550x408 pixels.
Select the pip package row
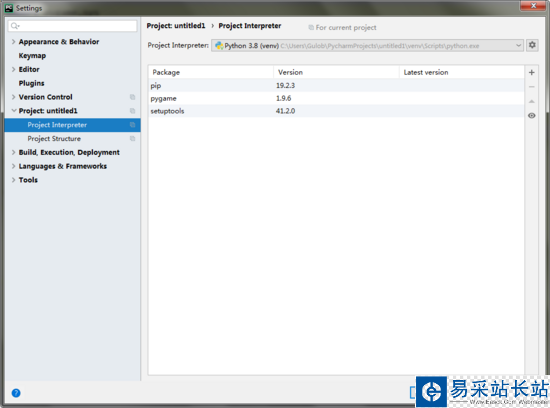click(336, 86)
